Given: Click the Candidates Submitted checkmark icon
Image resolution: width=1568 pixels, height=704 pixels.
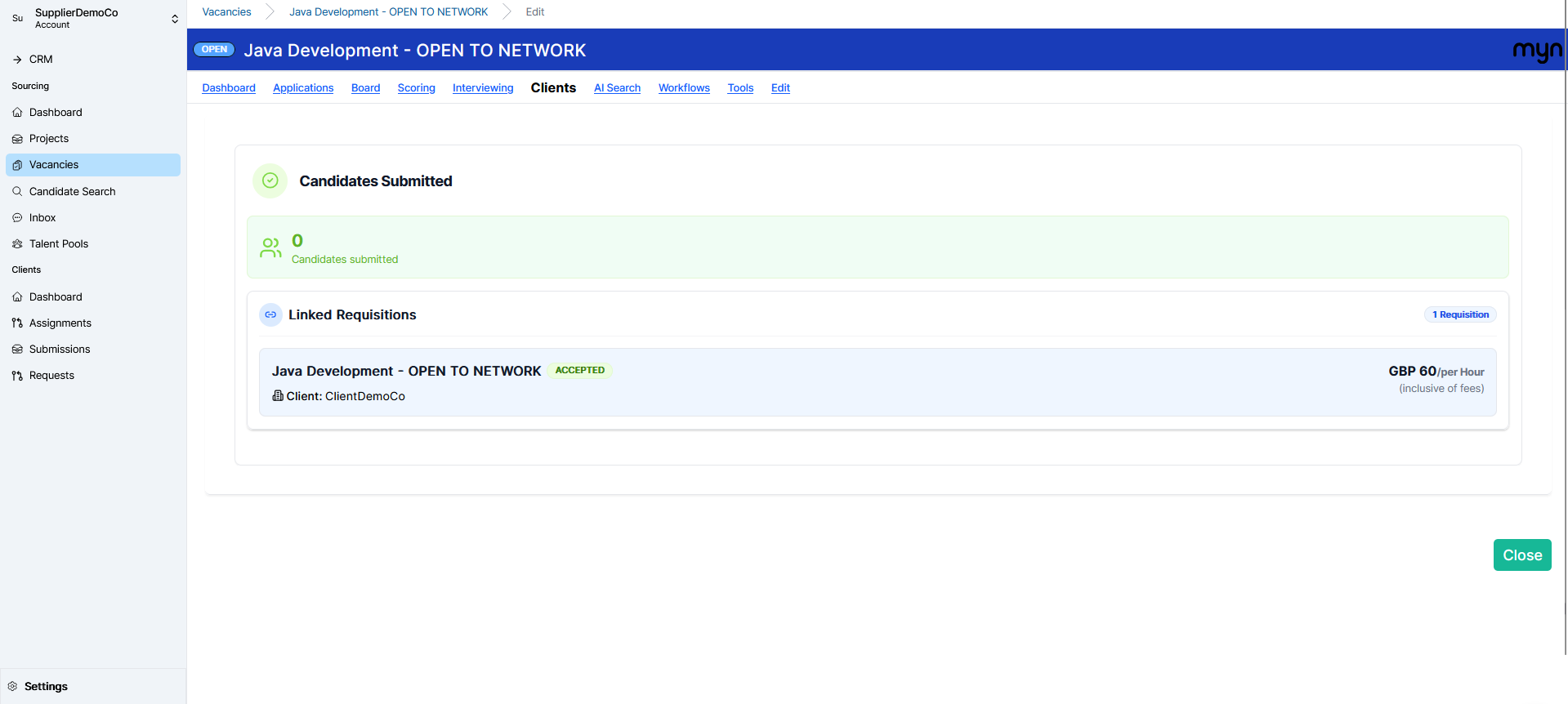Looking at the screenshot, I should [270, 181].
